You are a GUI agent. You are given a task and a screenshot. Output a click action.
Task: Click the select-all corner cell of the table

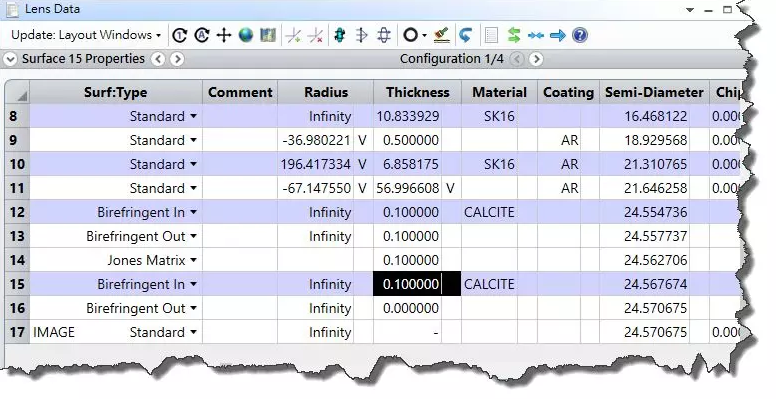point(17,92)
